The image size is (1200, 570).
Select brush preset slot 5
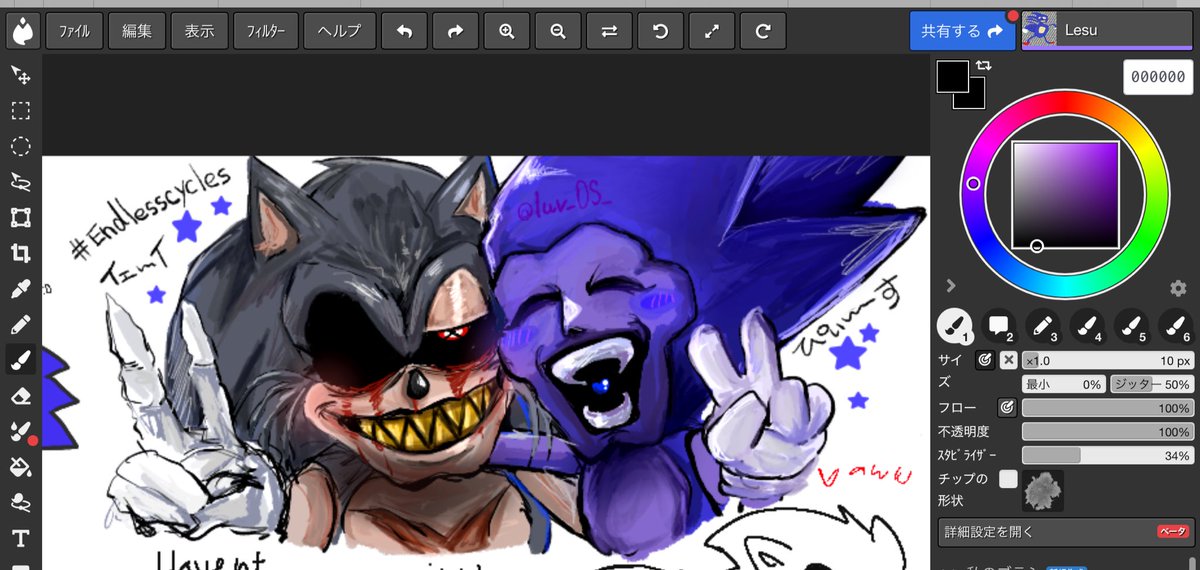[x=1132, y=325]
